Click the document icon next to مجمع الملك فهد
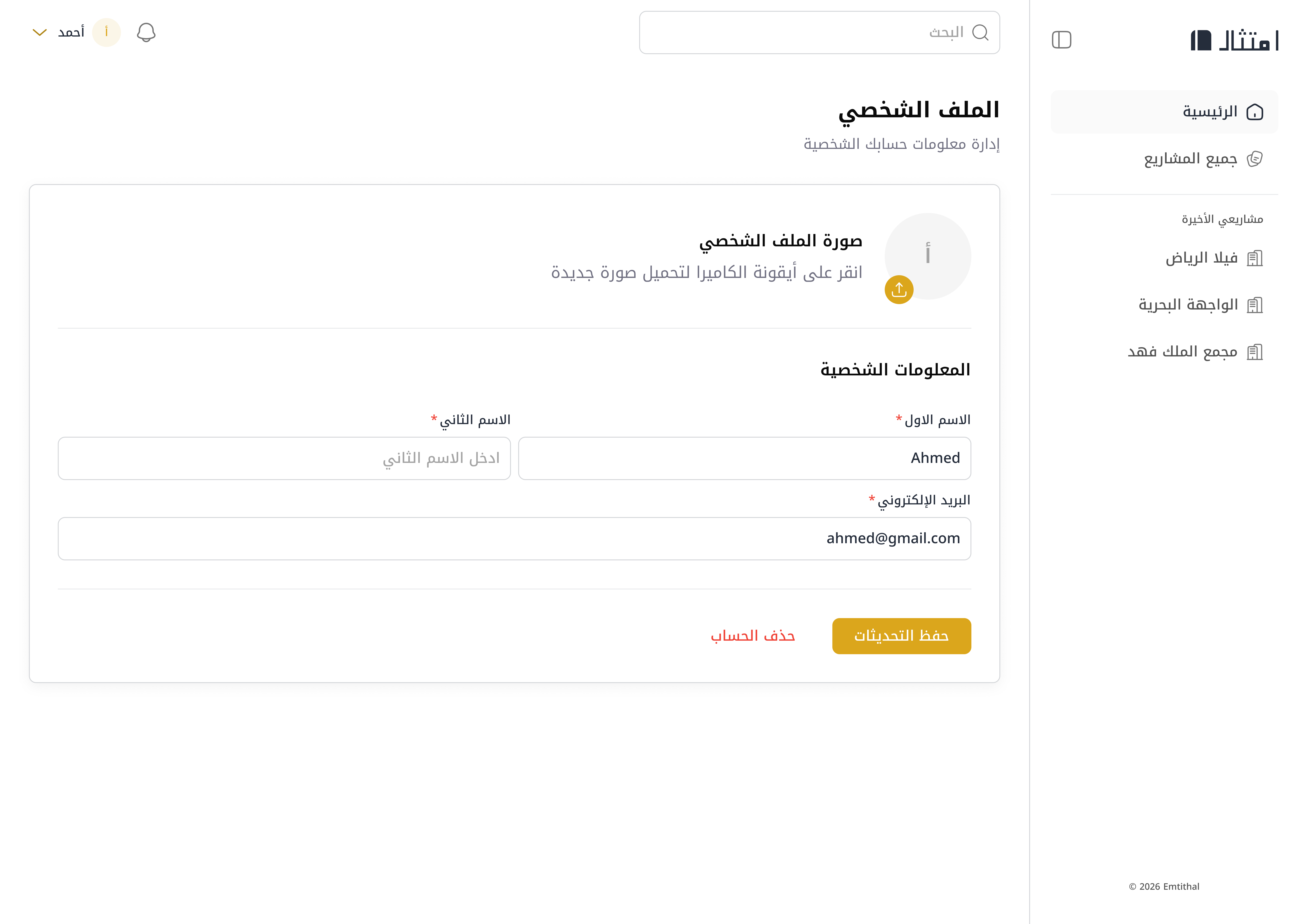The image size is (1300, 924). click(x=1256, y=352)
